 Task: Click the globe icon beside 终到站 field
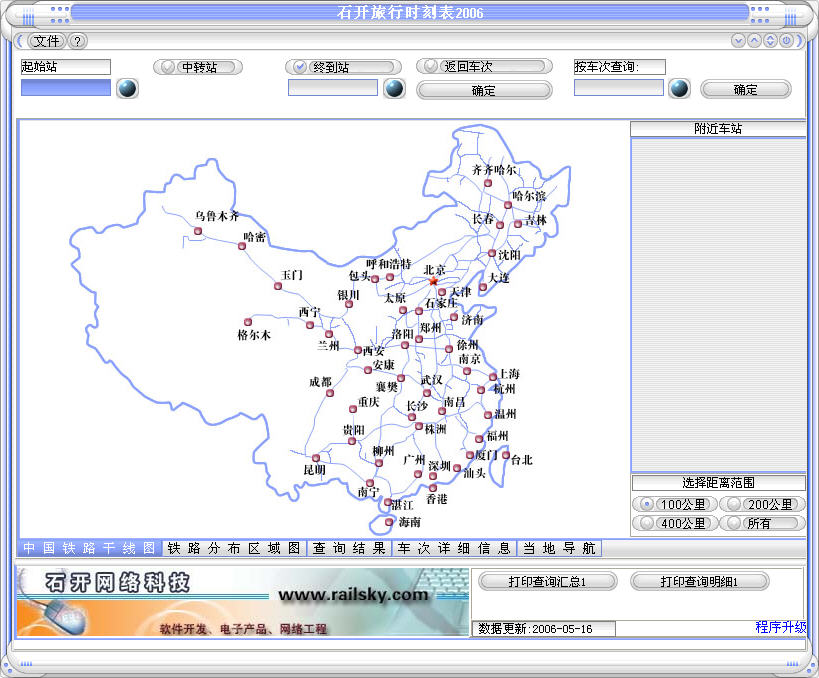tap(394, 88)
